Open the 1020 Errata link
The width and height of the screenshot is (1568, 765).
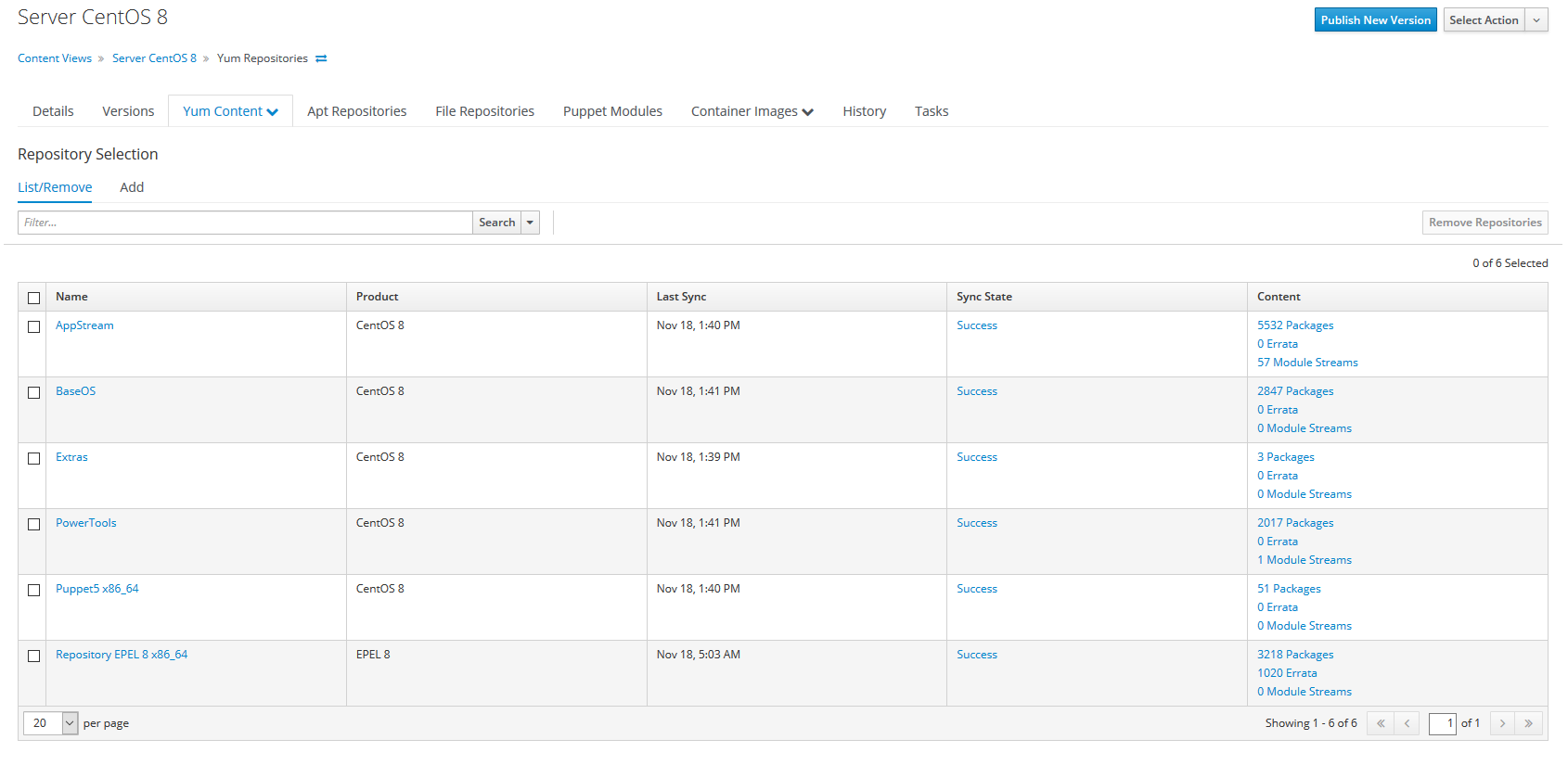[1287, 673]
